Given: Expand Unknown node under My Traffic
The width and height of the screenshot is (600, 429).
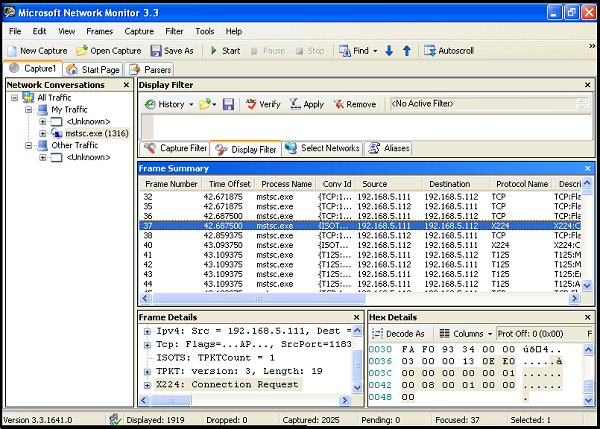Looking at the screenshot, I should [43, 122].
